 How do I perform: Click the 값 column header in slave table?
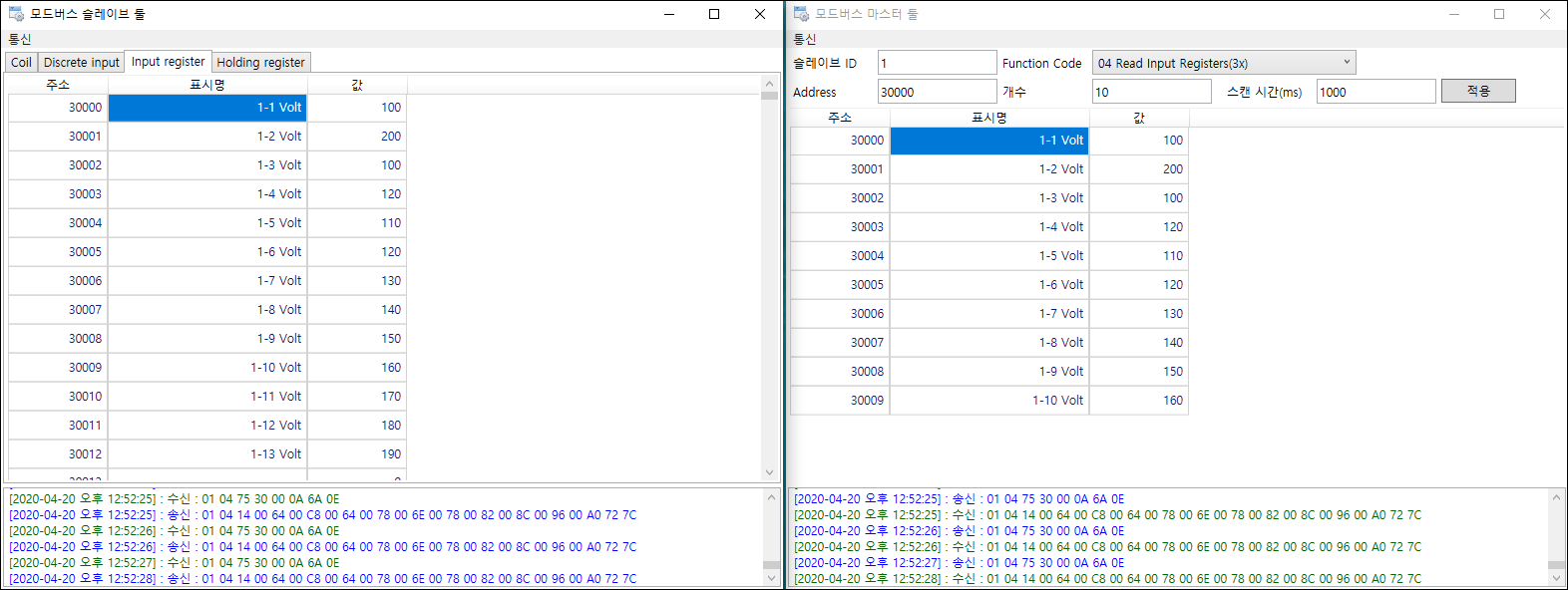(x=357, y=85)
